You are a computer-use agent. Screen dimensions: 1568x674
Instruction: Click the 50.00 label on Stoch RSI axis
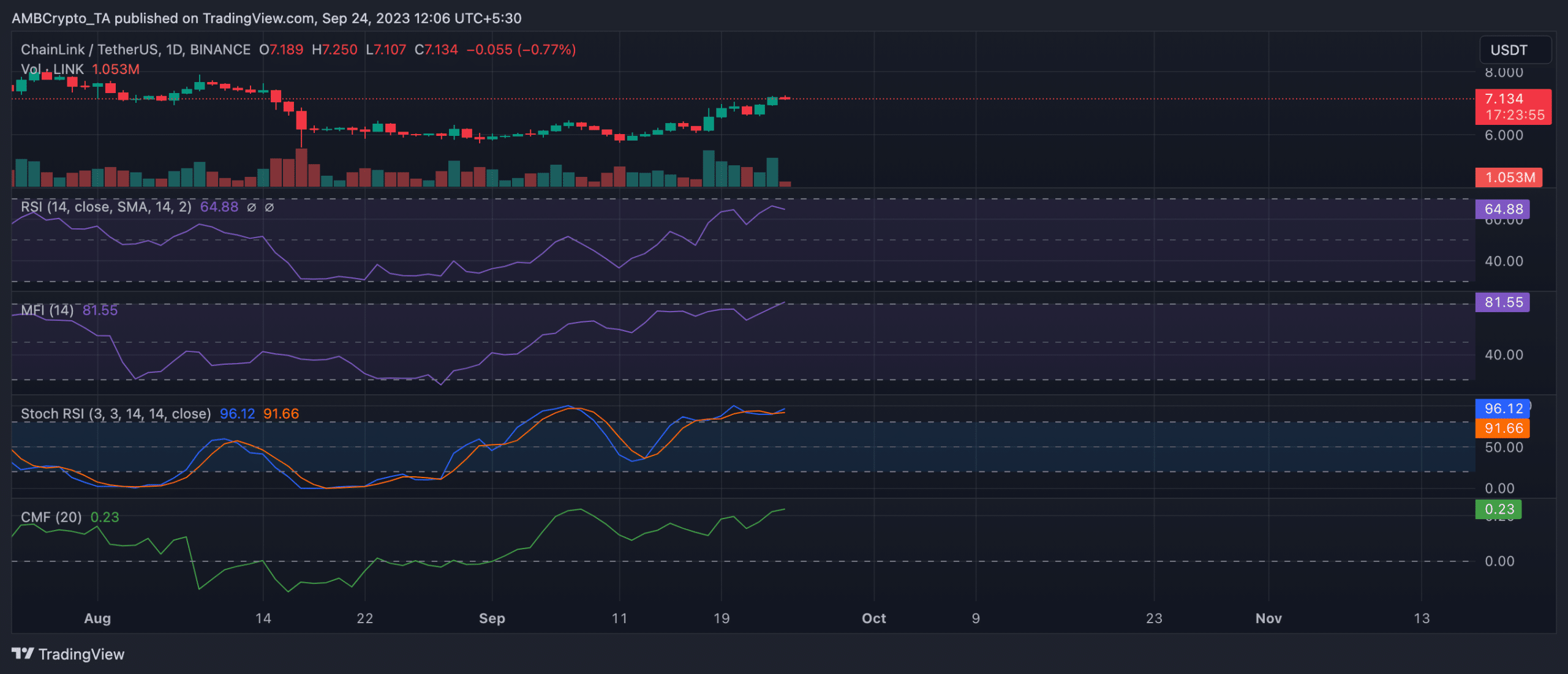(x=1504, y=447)
